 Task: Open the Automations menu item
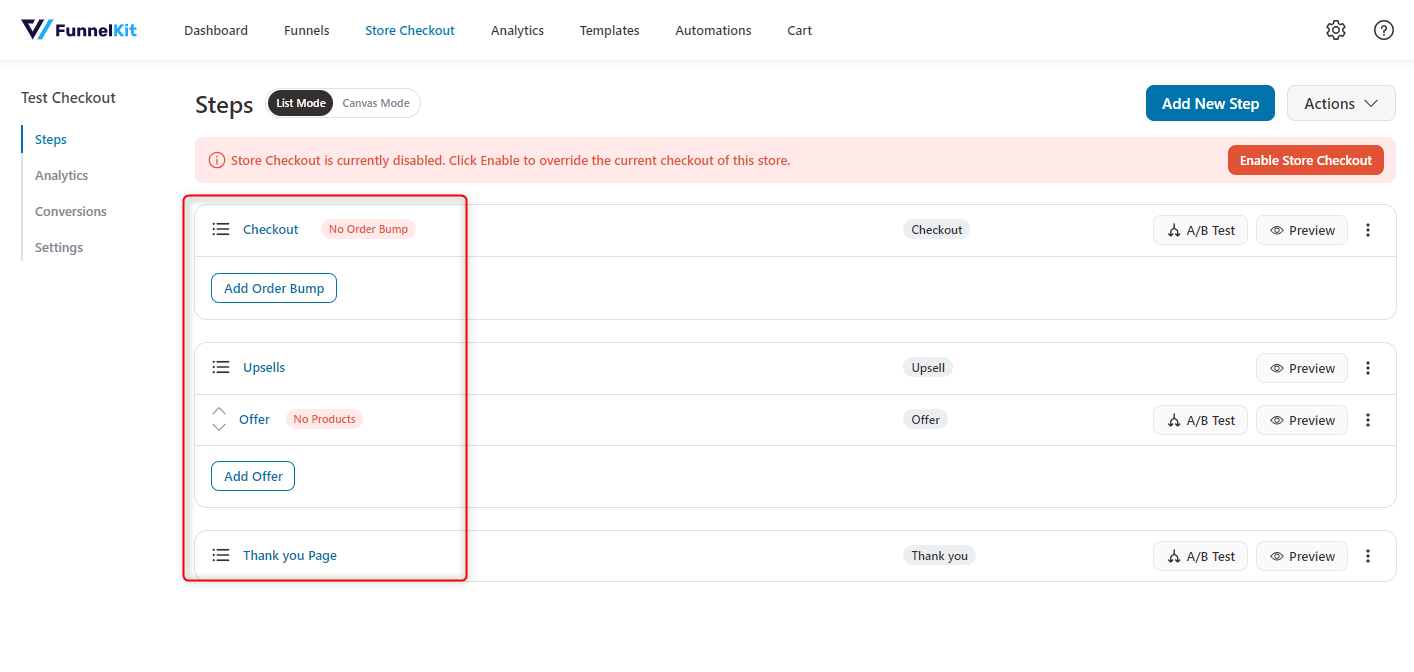pos(714,30)
